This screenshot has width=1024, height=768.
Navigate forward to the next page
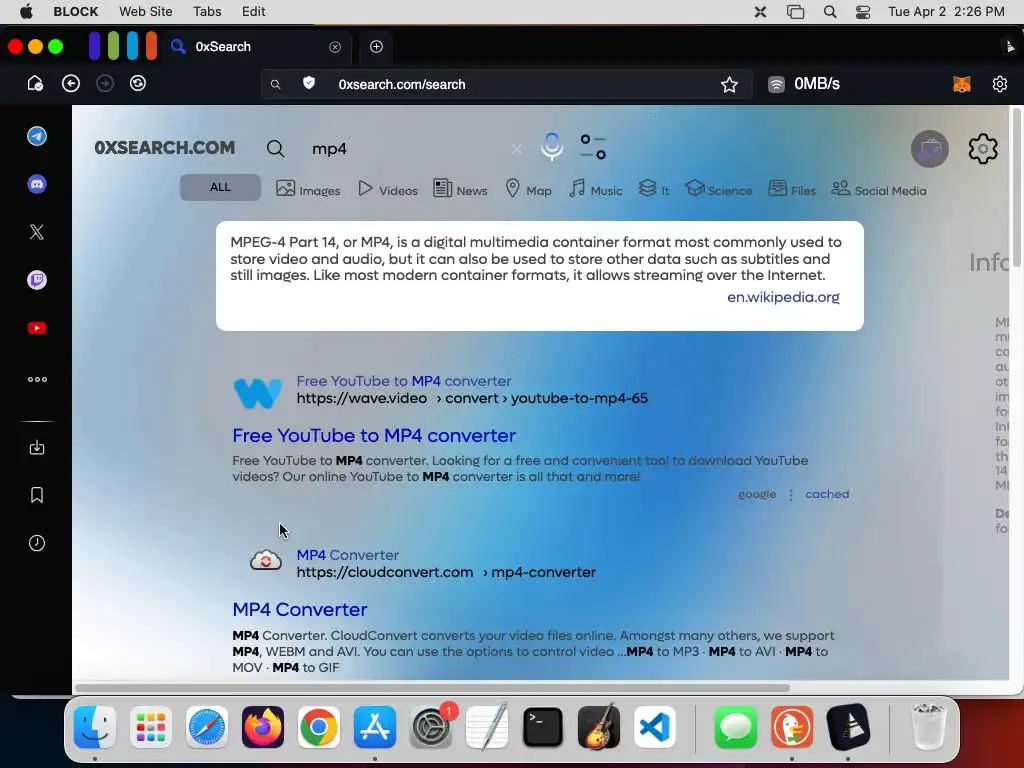tap(104, 84)
